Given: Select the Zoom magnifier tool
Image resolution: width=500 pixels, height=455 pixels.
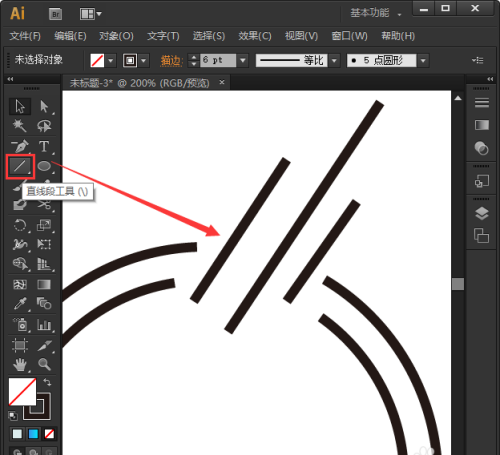Looking at the screenshot, I should (x=44, y=364).
